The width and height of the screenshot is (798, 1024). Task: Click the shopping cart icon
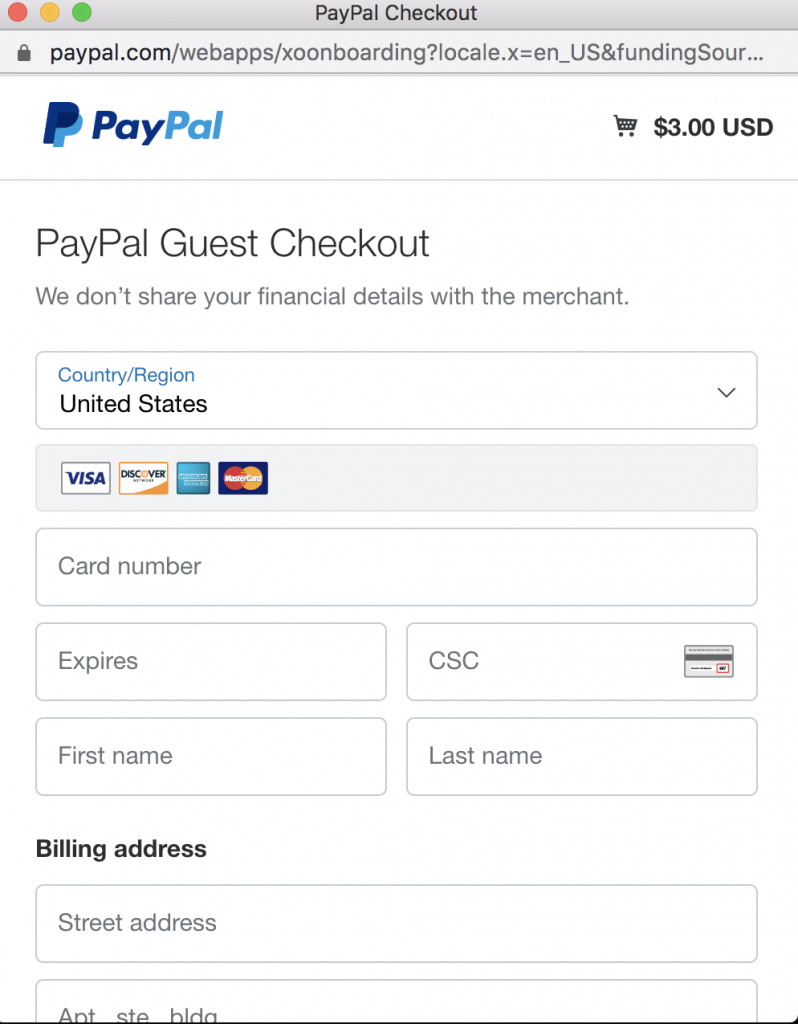(625, 126)
